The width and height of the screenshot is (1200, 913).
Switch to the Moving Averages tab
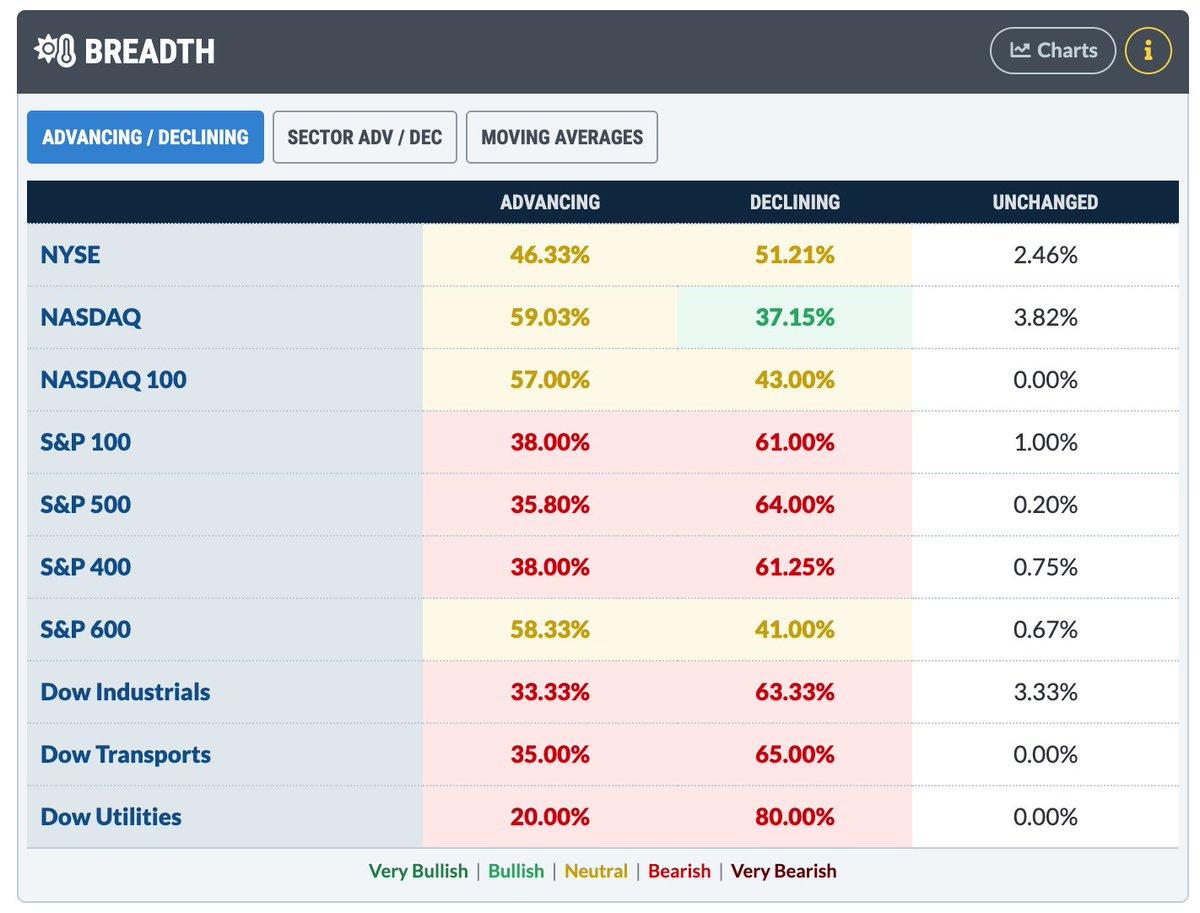tap(562, 137)
